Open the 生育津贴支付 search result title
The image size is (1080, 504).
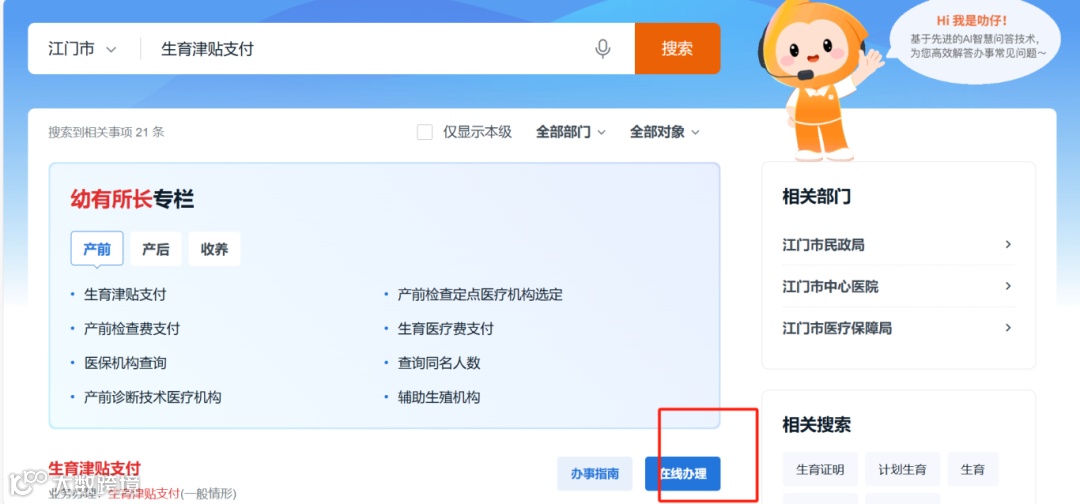click(x=94, y=469)
